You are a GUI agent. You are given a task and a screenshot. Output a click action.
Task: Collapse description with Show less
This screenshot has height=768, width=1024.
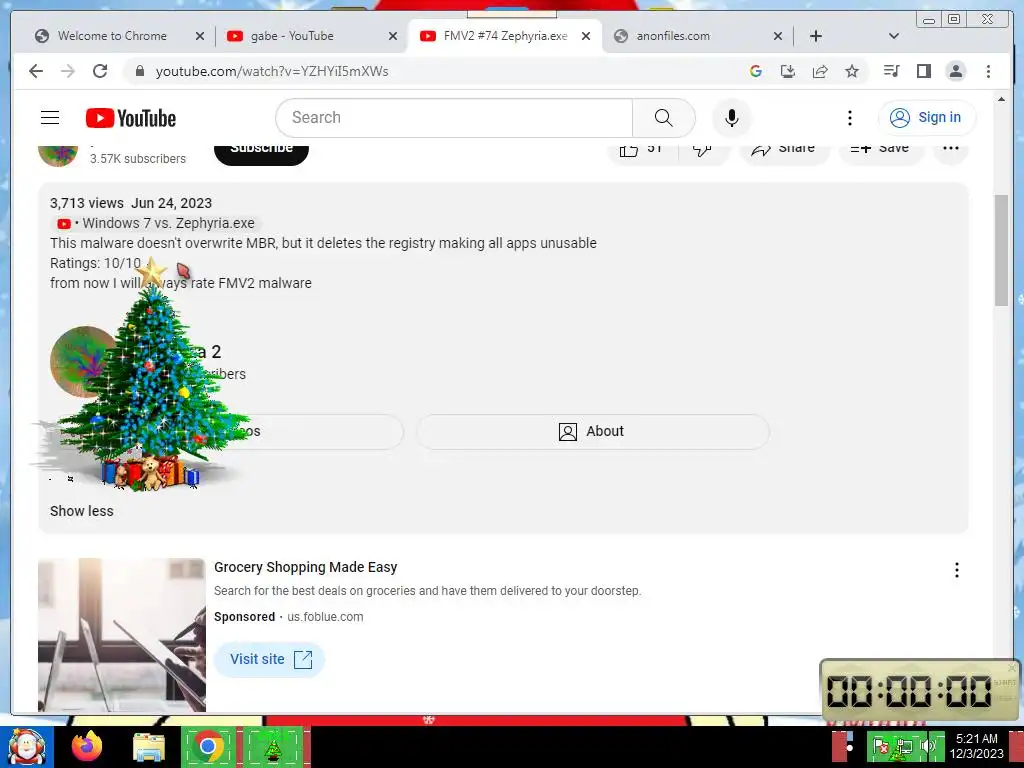tap(82, 511)
